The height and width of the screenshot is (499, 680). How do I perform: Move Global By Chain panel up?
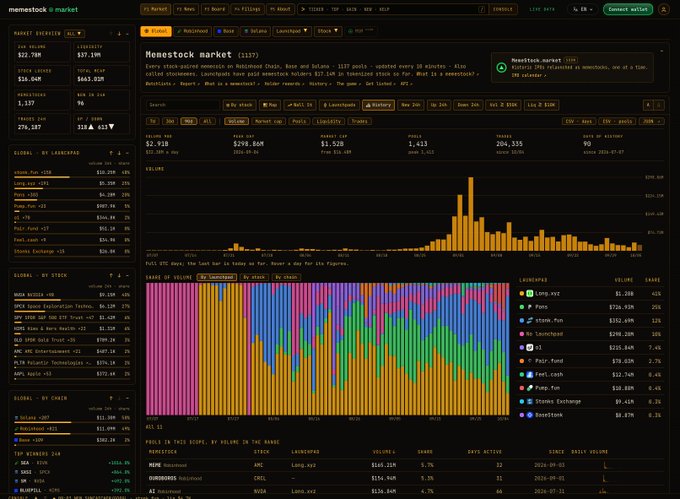pyautogui.click(x=111, y=398)
